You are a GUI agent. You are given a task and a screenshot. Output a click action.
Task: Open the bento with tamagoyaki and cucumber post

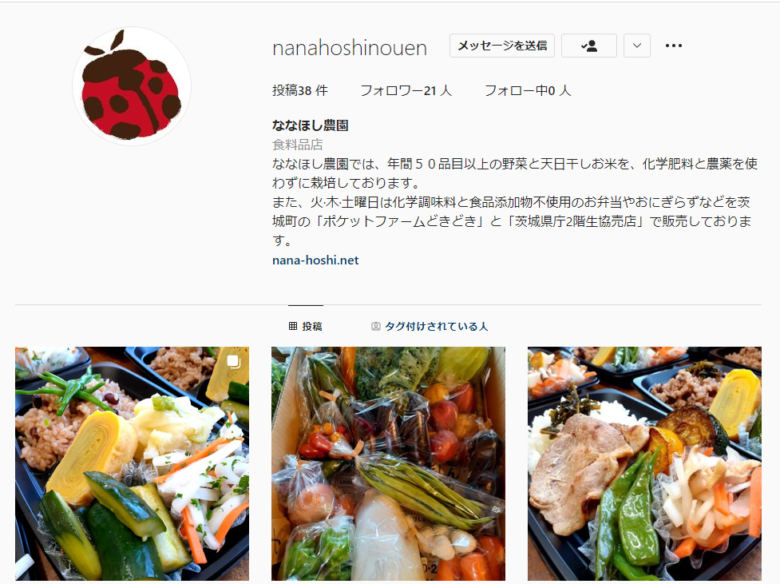132,464
